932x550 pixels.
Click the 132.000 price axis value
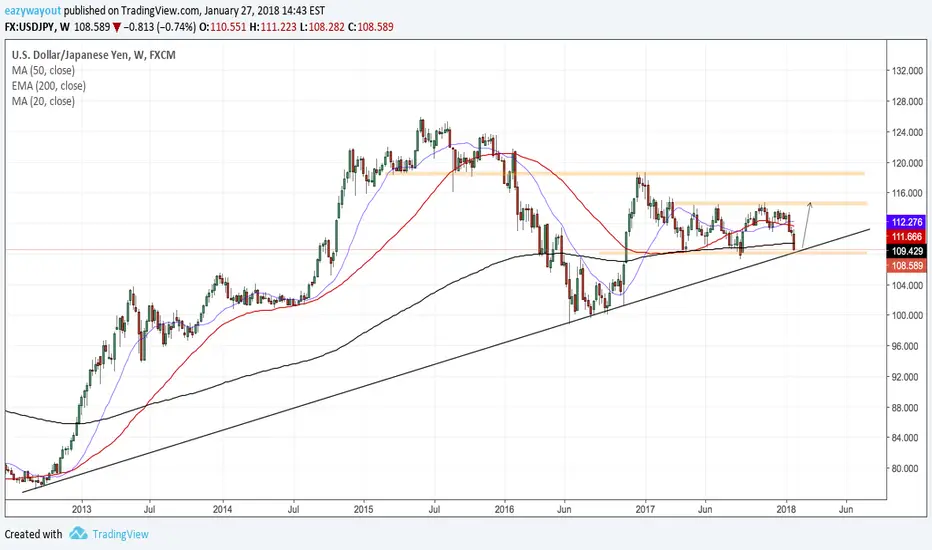[908, 71]
